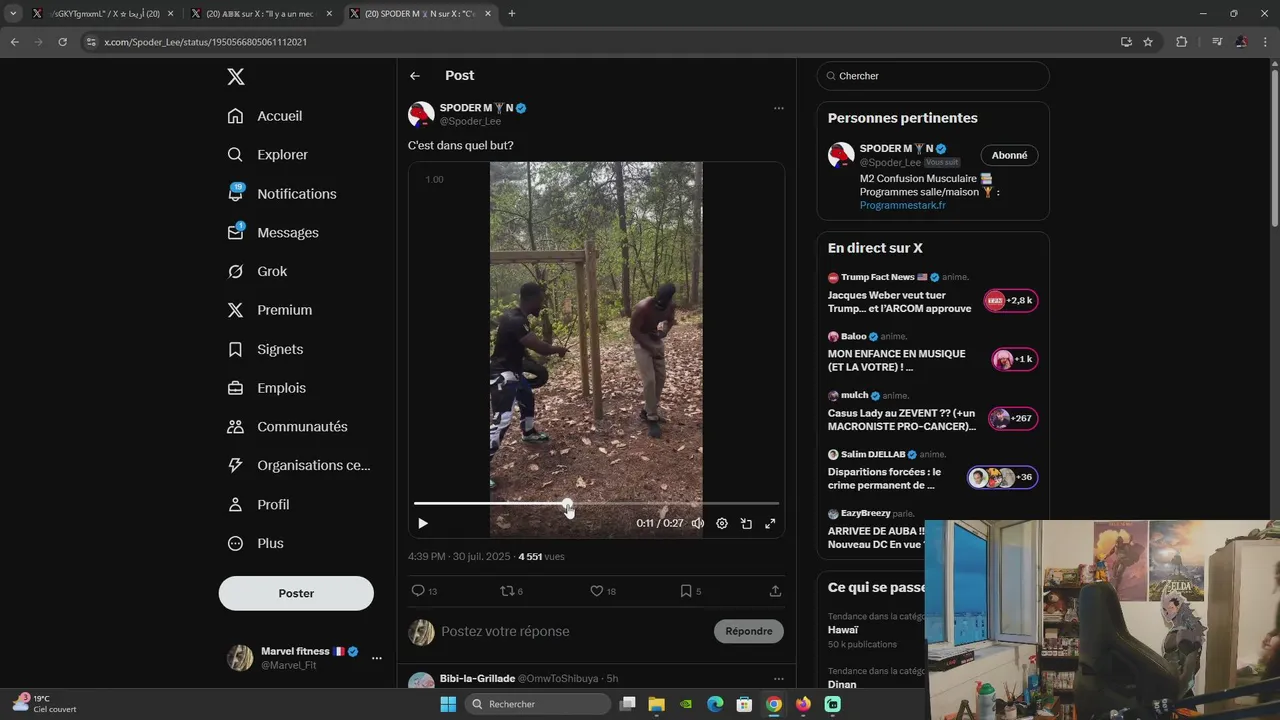The image size is (1280, 720).
Task: Open the tab search dropdown
Action: coord(13,14)
